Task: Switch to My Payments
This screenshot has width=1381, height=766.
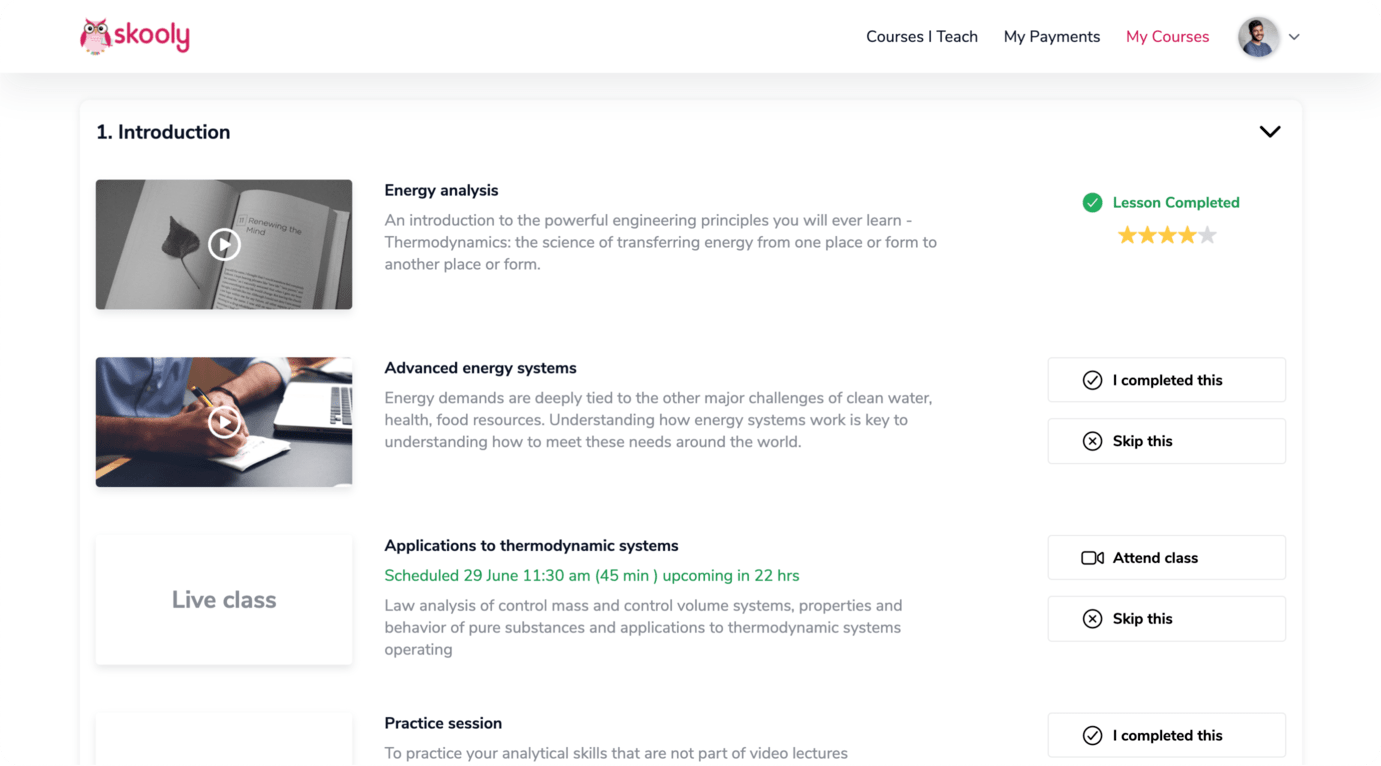Action: coord(1051,36)
